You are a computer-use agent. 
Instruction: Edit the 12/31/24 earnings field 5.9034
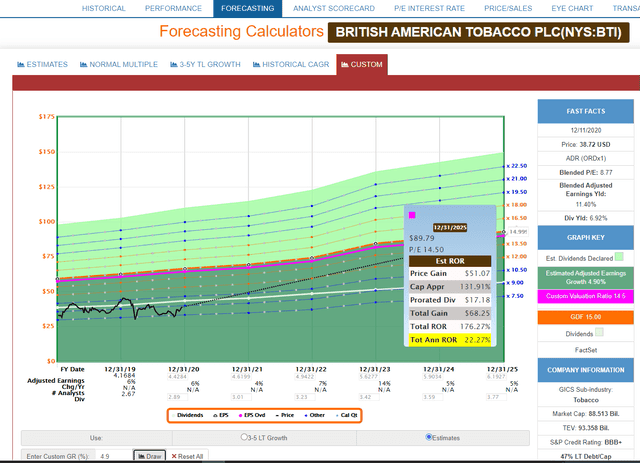click(x=433, y=376)
